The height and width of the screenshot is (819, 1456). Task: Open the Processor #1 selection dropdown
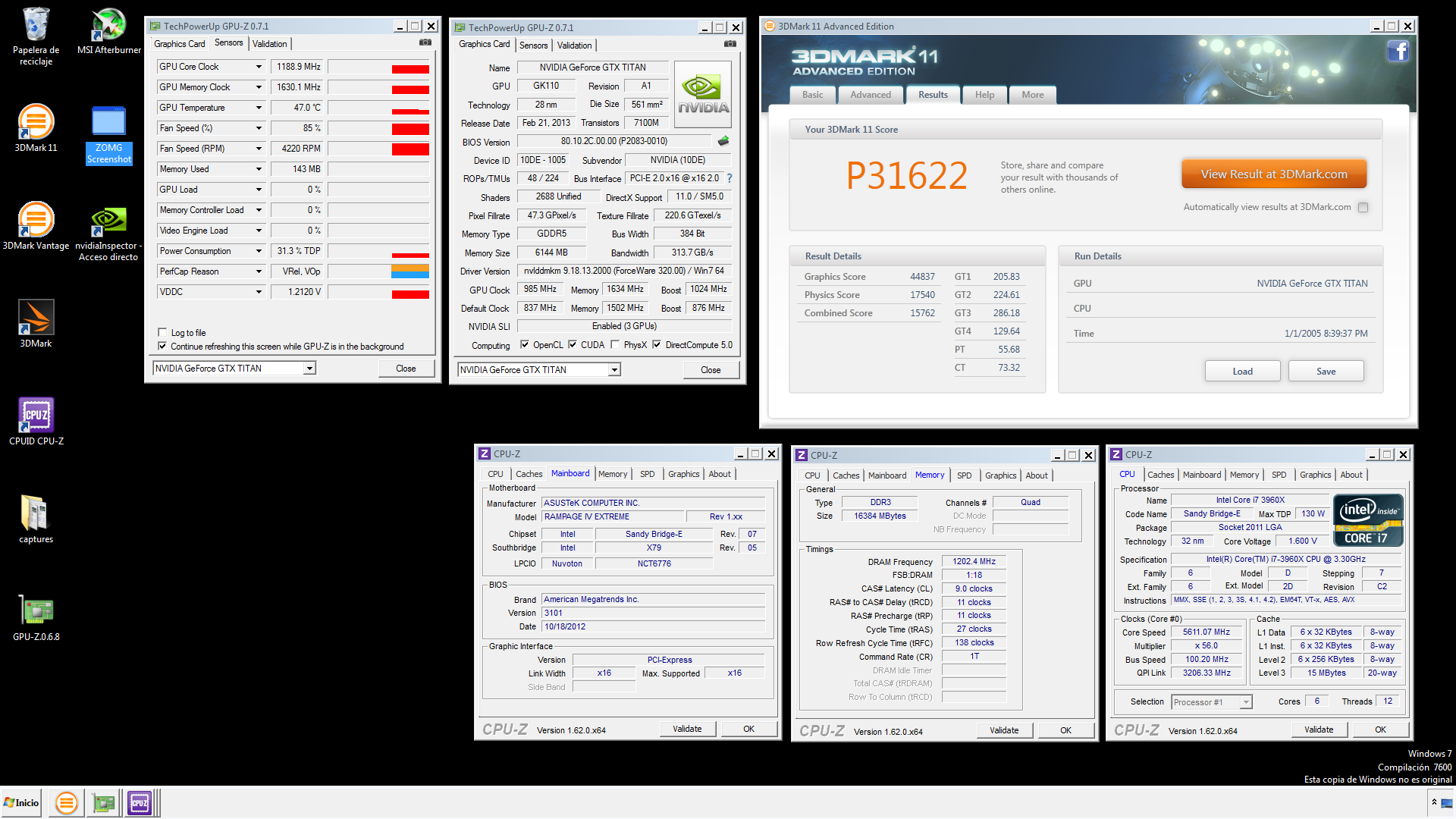[x=1245, y=702]
